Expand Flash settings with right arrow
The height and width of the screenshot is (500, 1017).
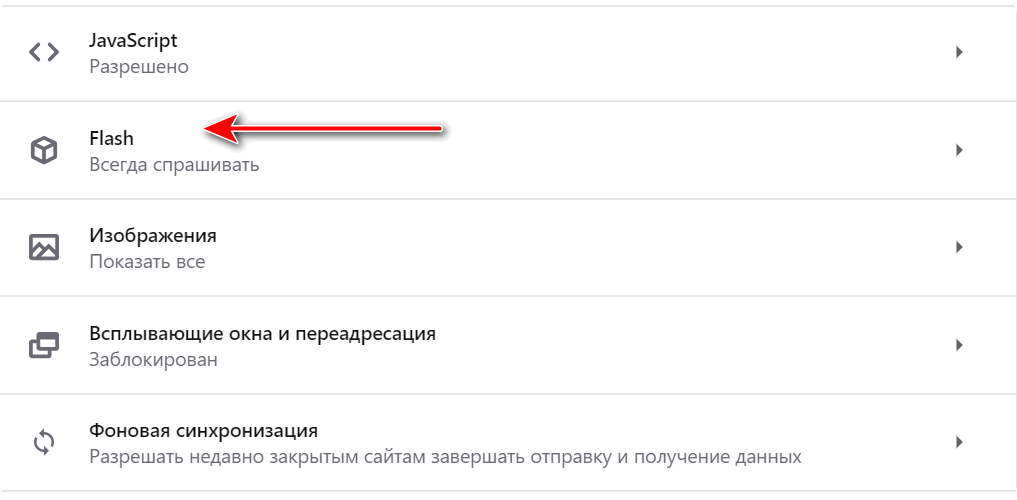958,151
